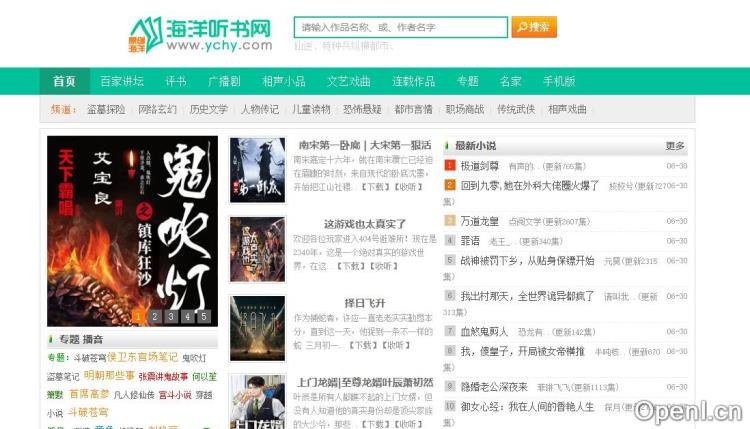Open the 择日飞升 cover image
Screen dimensions: 750x429
[x=257, y=328]
